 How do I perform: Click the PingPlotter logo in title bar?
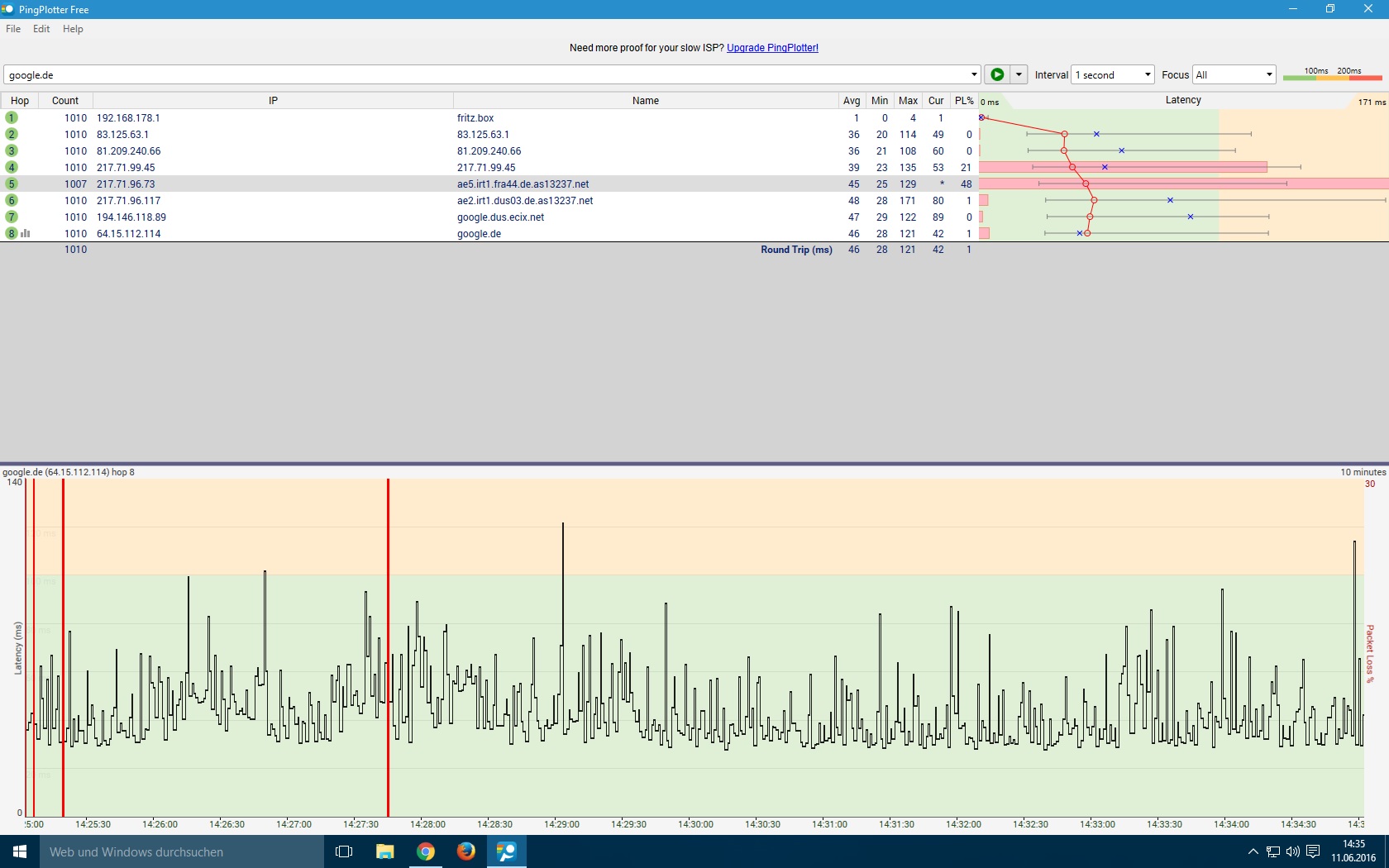[8, 9]
